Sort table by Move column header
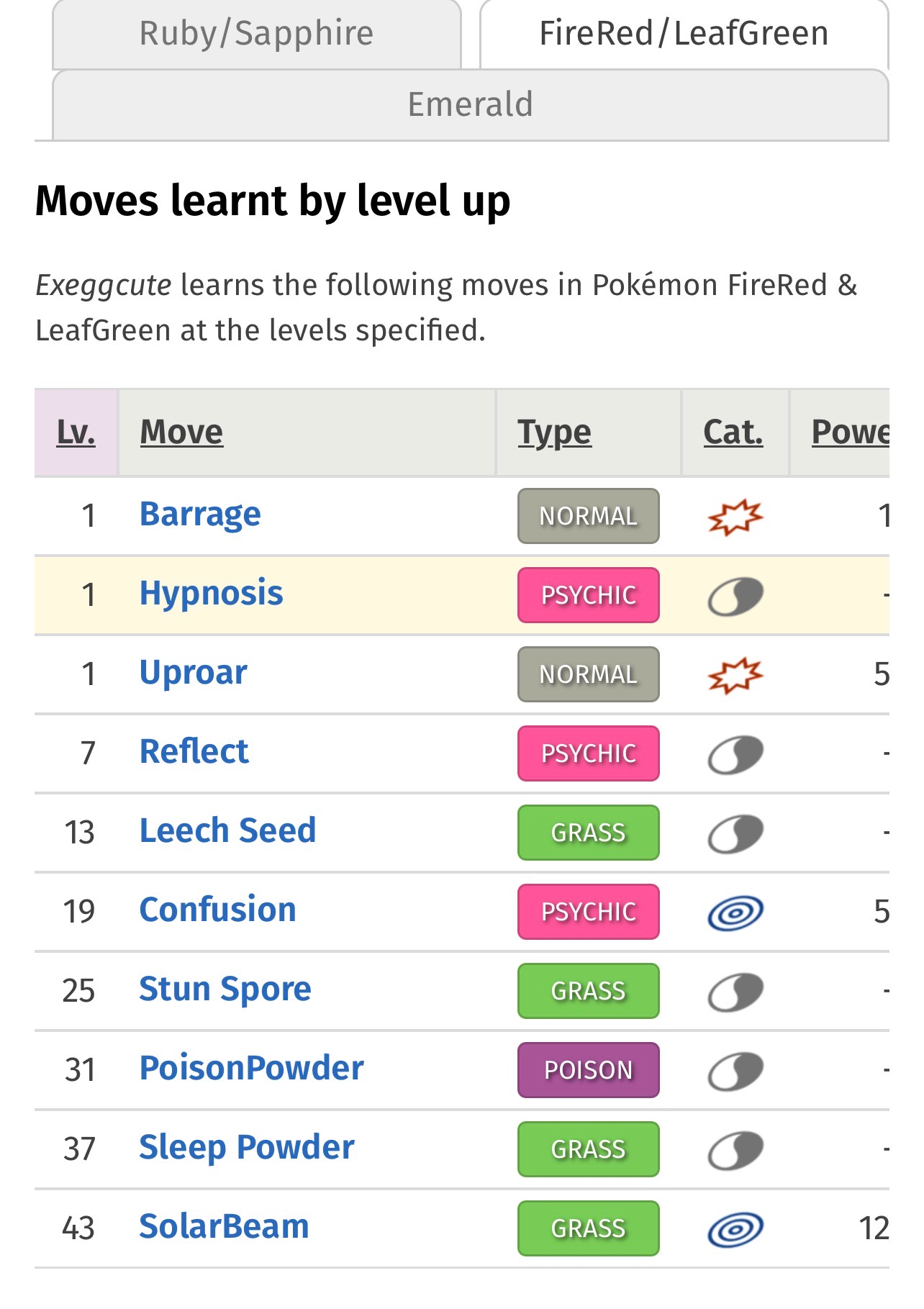924x1309 pixels. [181, 432]
